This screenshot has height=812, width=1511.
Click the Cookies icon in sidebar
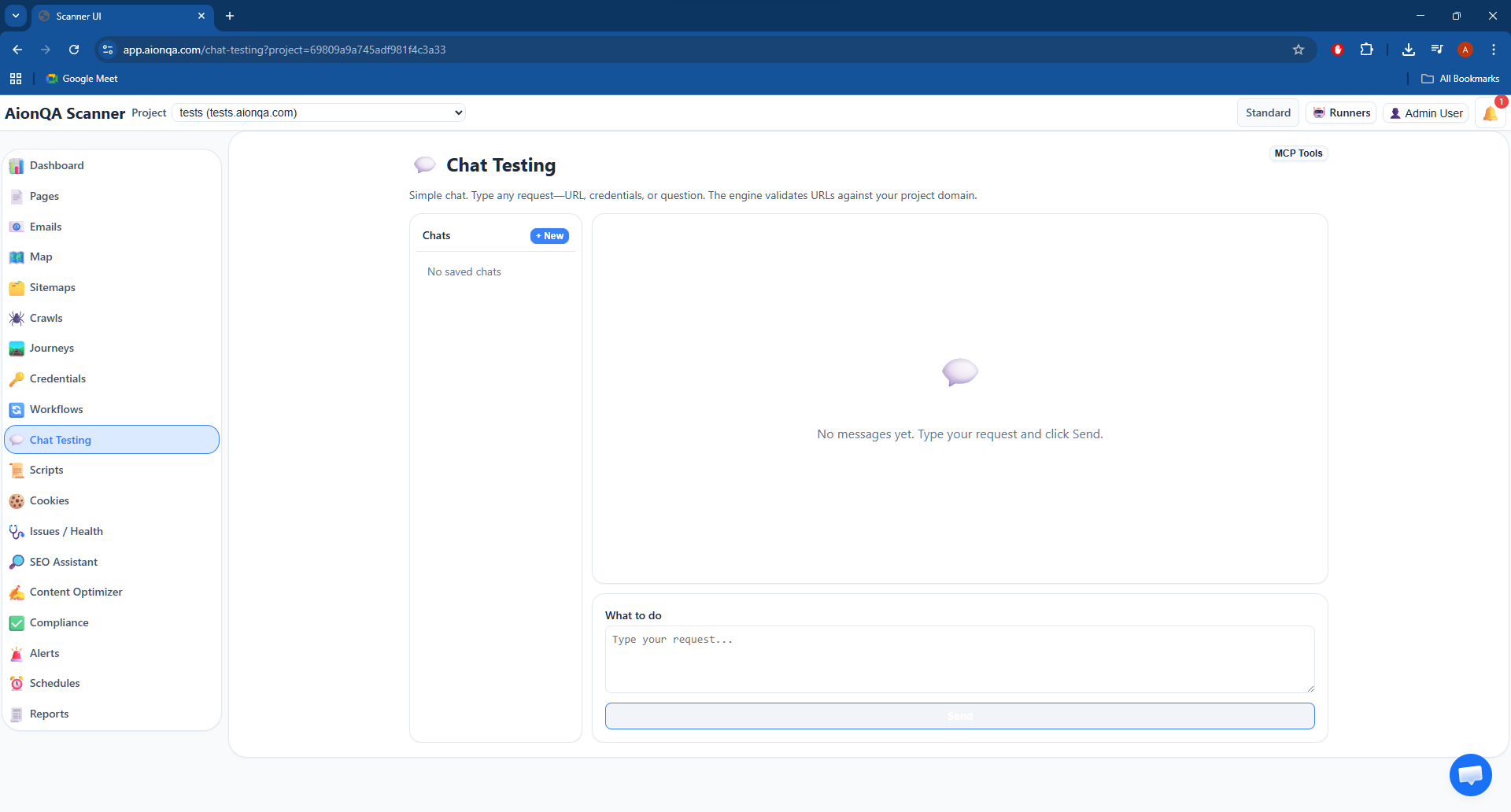point(17,501)
